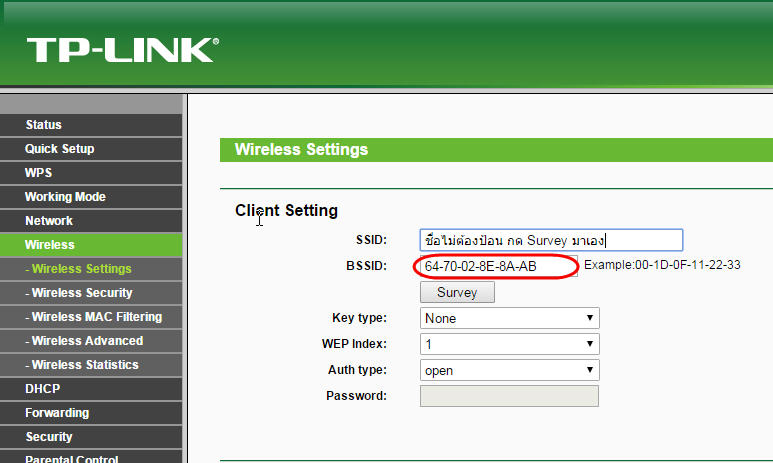Click the Key type: label
Viewport: 773px width, 463px height.
tap(359, 318)
